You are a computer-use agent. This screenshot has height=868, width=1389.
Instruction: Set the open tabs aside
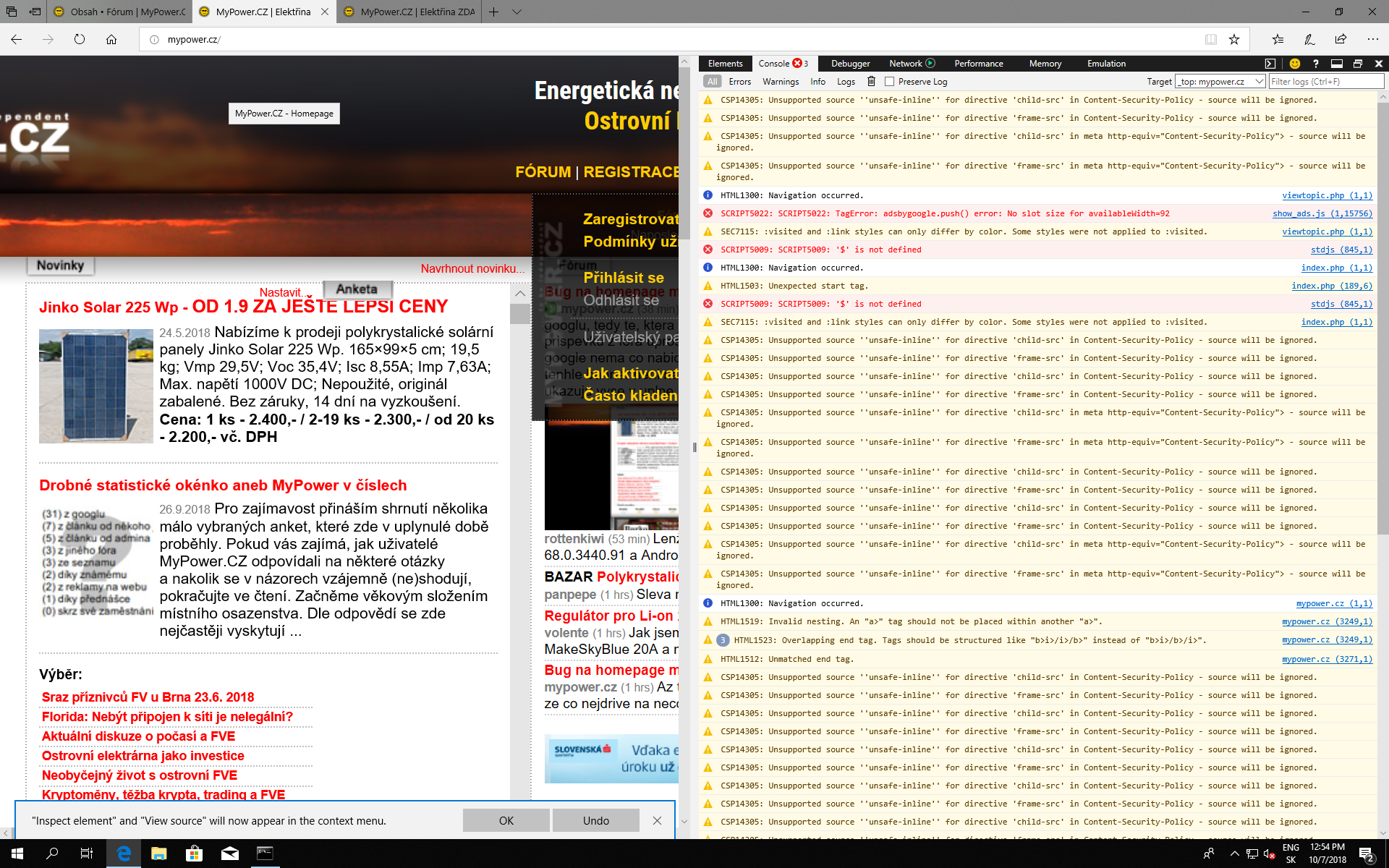point(35,12)
